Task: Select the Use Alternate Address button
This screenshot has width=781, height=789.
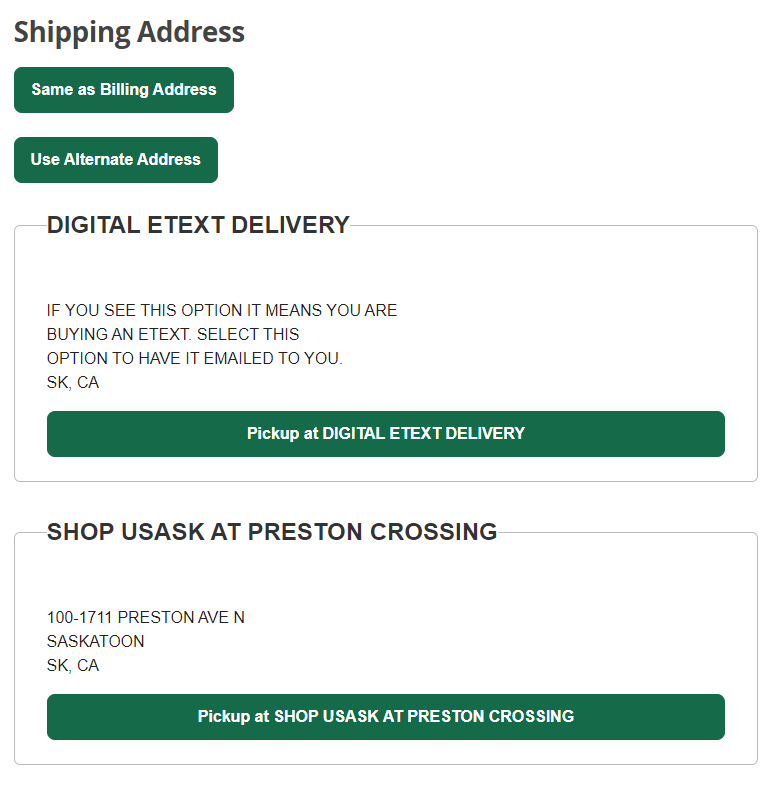Action: coord(116,160)
